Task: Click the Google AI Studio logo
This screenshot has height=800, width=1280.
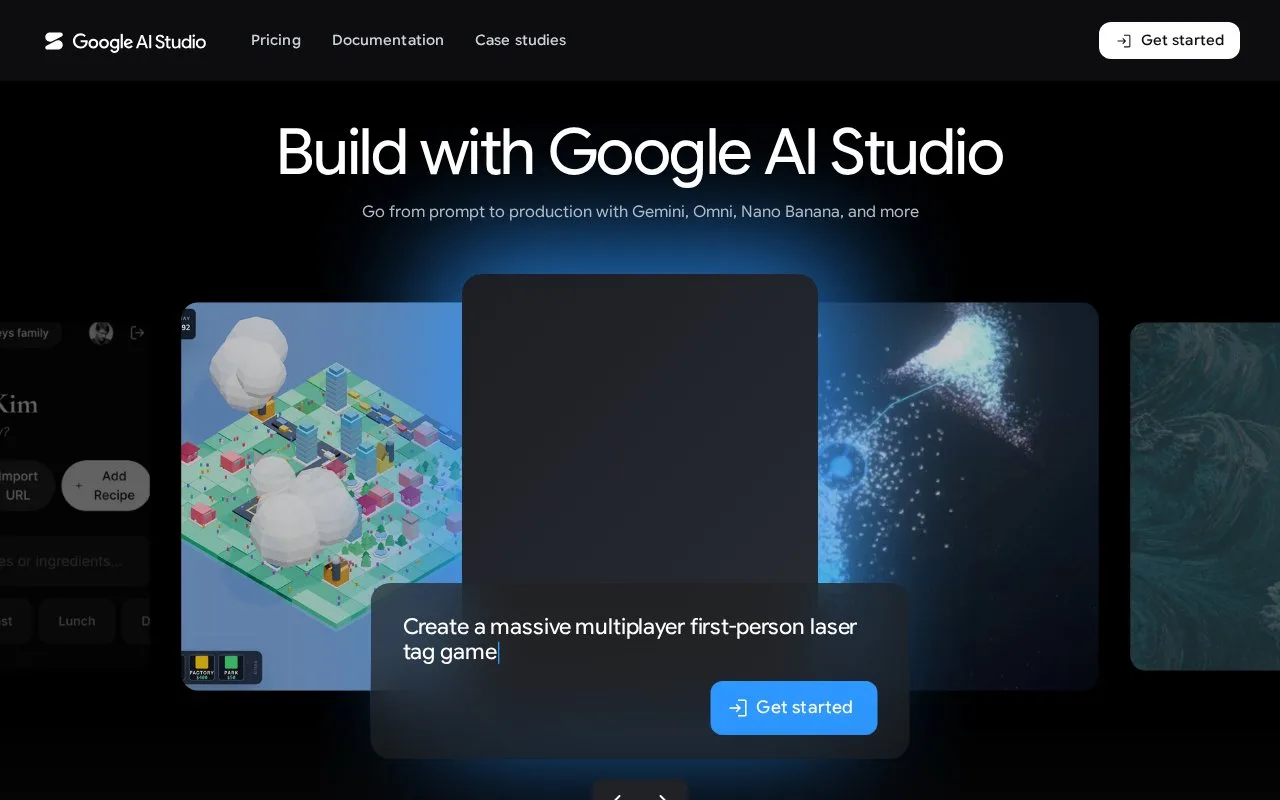Action: click(125, 41)
